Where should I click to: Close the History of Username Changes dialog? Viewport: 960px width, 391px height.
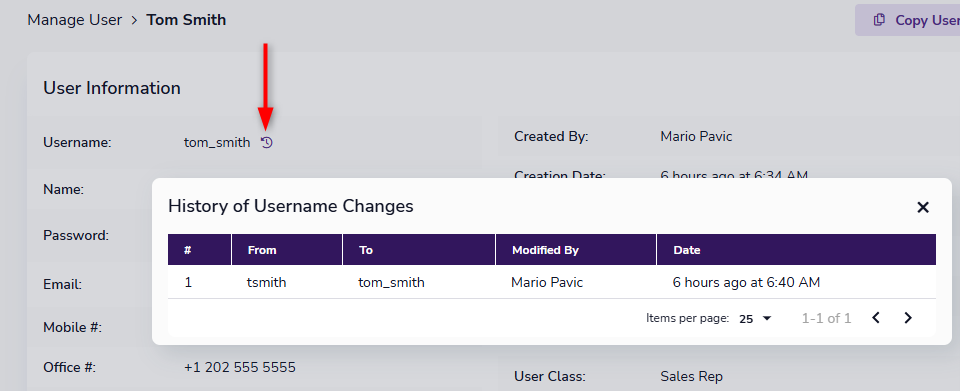pyautogui.click(x=923, y=207)
